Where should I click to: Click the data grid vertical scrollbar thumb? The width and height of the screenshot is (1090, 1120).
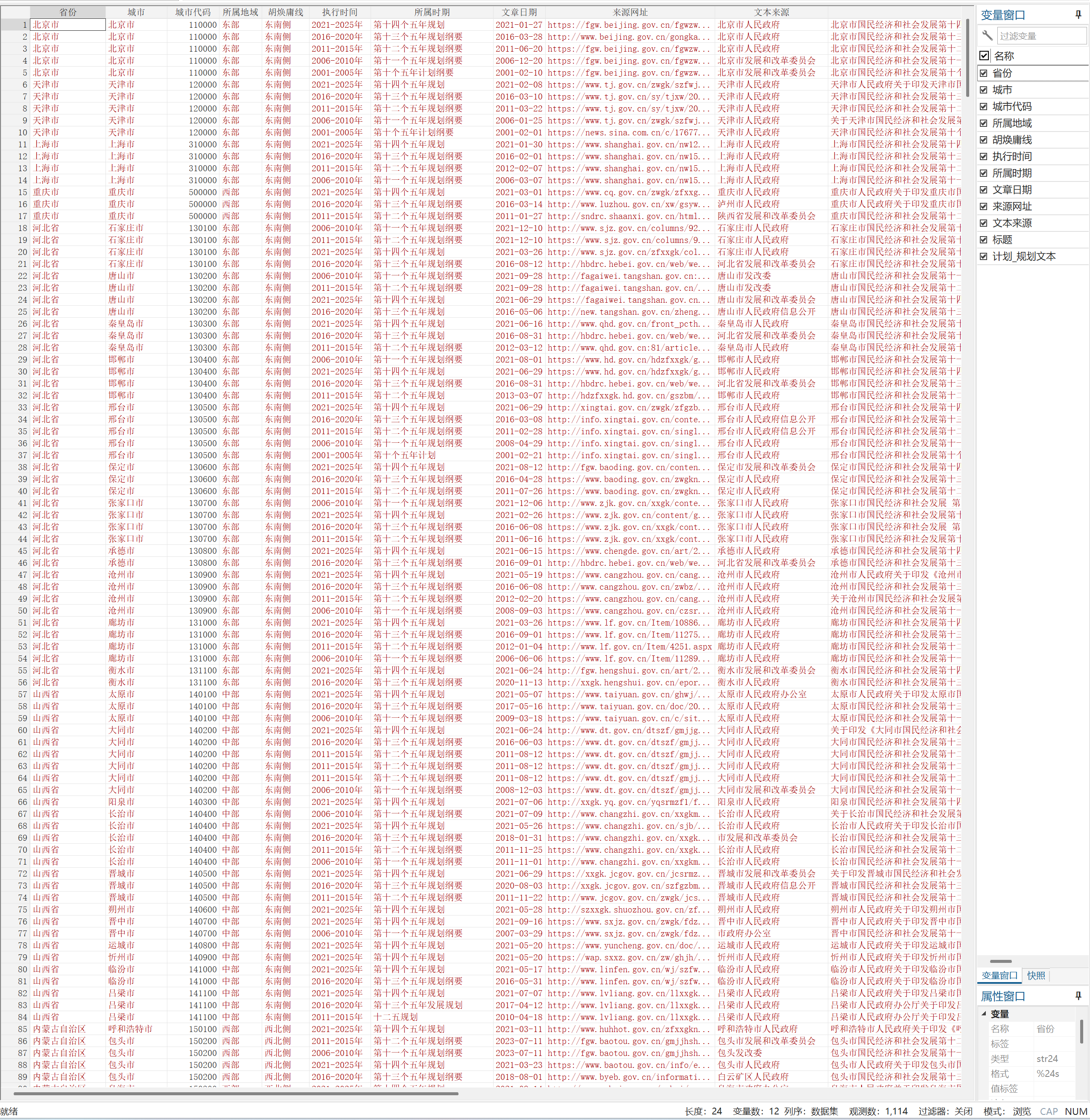(968, 57)
